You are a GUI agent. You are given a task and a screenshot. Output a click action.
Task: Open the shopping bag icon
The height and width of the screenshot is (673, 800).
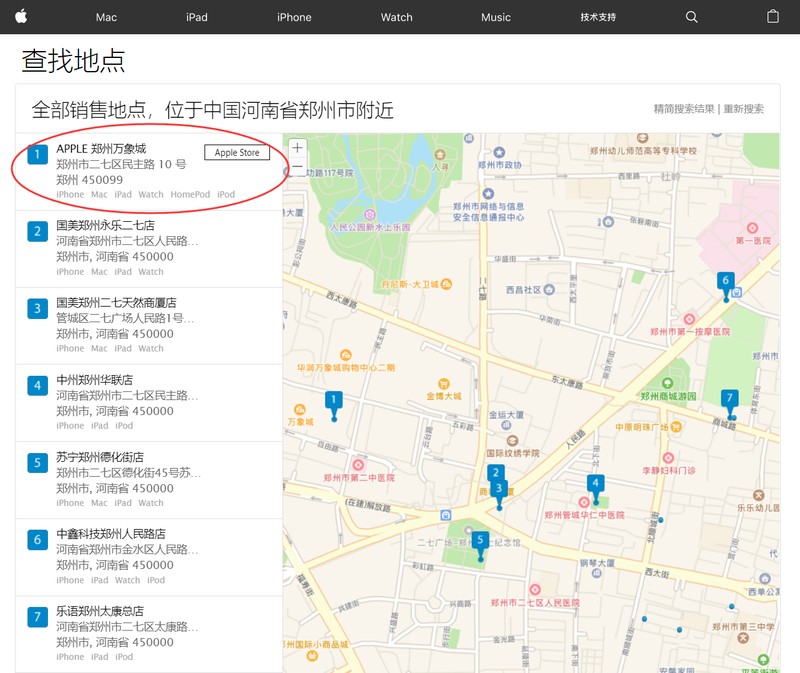pyautogui.click(x=773, y=16)
